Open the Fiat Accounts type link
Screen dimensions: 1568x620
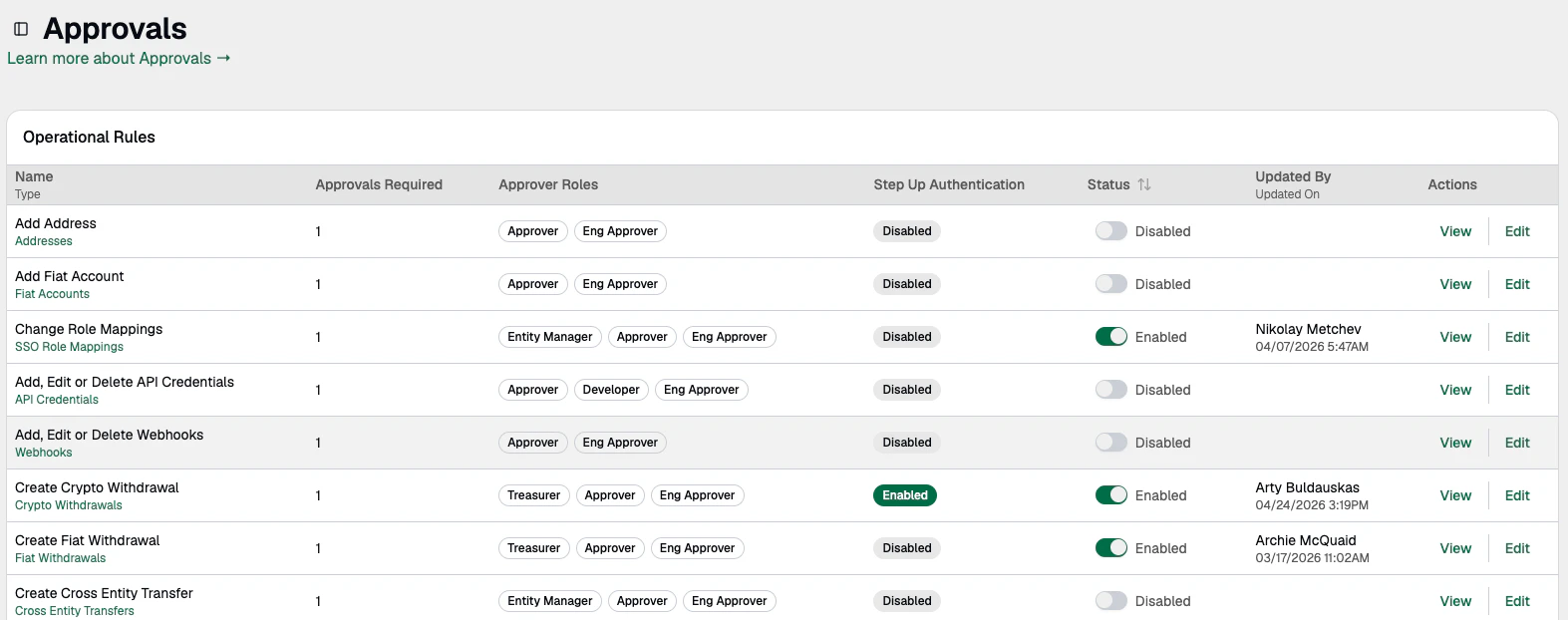pyautogui.click(x=52, y=294)
